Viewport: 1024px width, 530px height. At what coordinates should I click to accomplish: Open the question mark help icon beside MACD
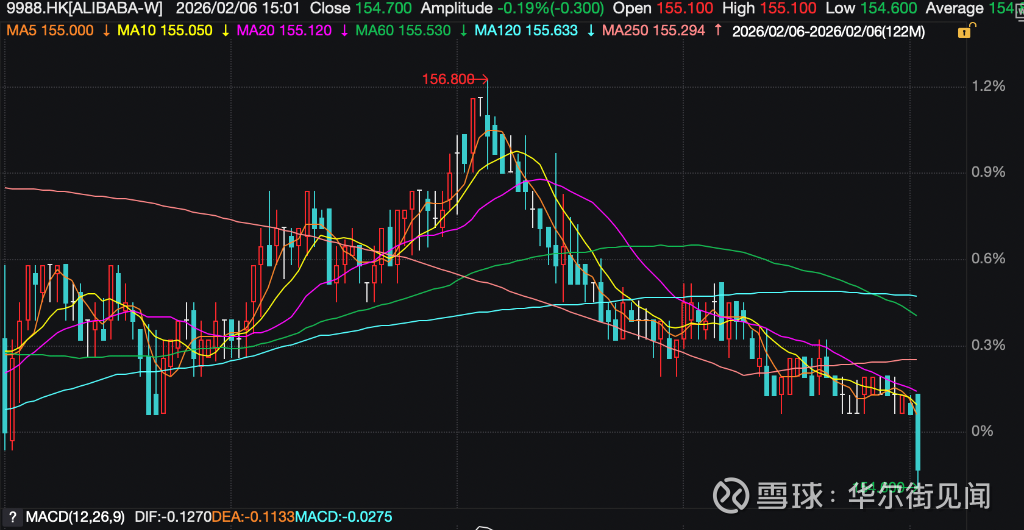click(12, 517)
